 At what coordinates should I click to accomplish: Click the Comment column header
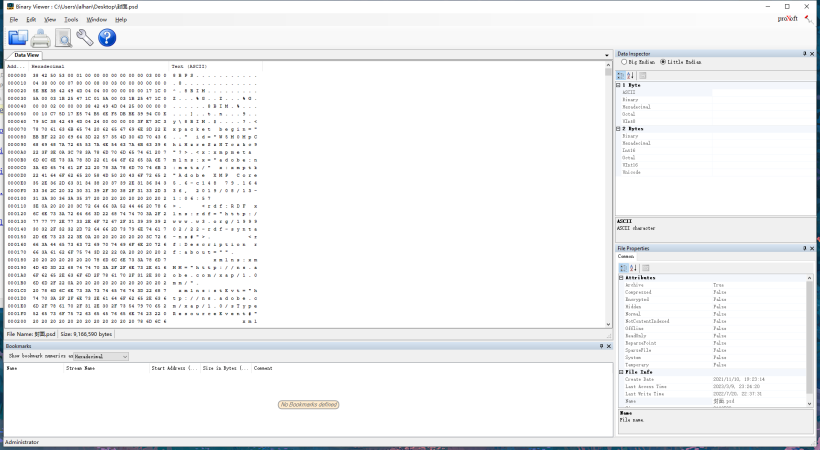click(263, 368)
